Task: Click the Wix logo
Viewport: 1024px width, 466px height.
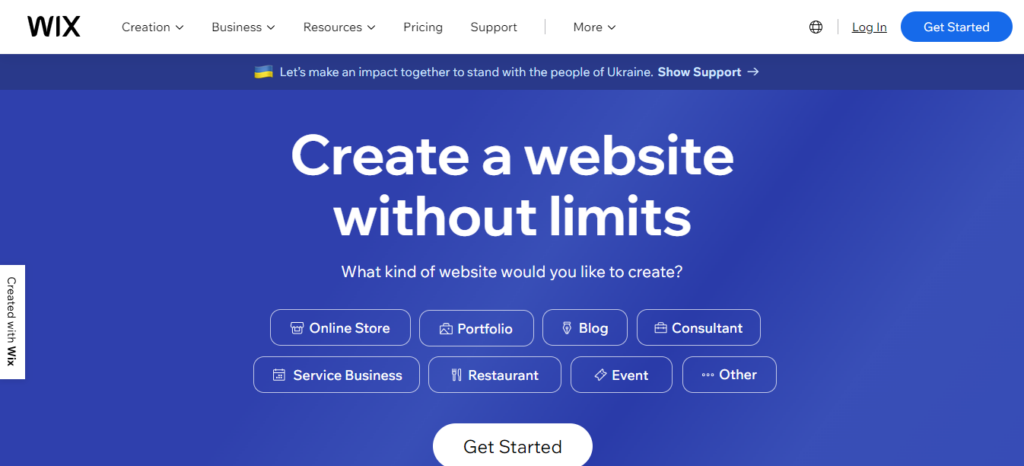Action: pos(54,27)
